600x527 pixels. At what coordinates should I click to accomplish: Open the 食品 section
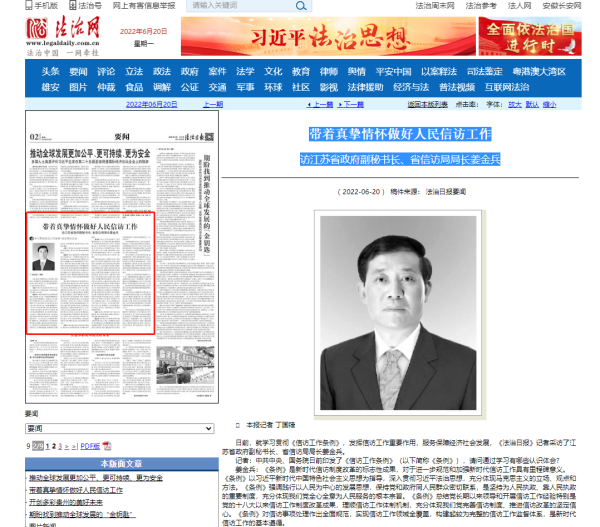coord(134,87)
